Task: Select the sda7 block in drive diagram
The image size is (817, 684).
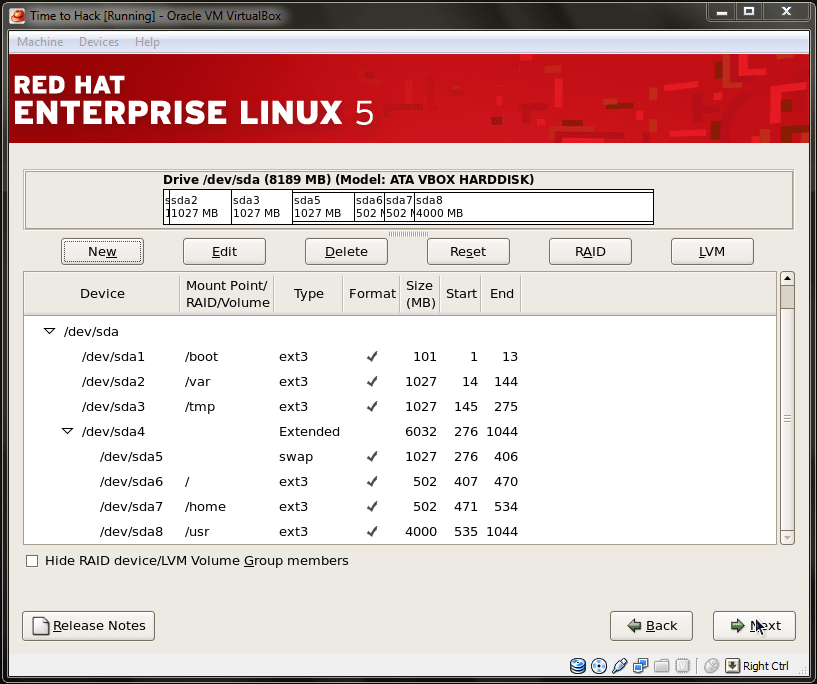Action: pos(400,207)
